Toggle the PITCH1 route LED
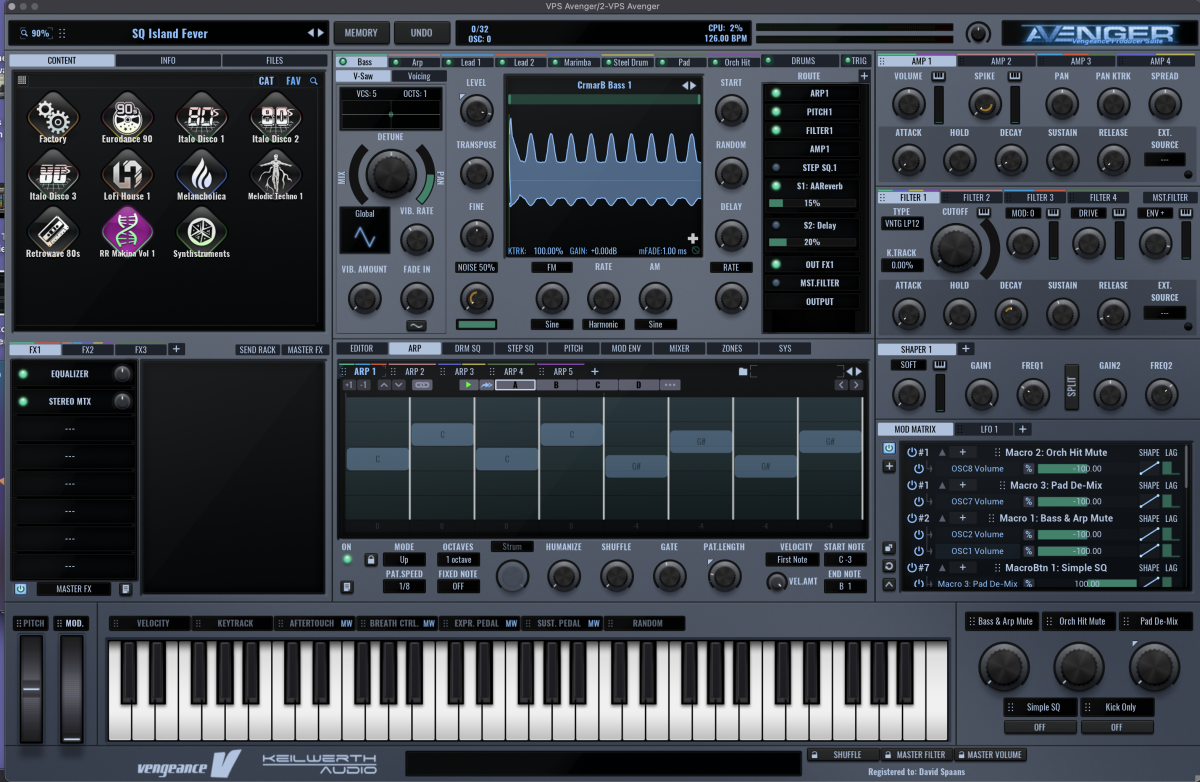This screenshot has height=782, width=1200. click(776, 112)
